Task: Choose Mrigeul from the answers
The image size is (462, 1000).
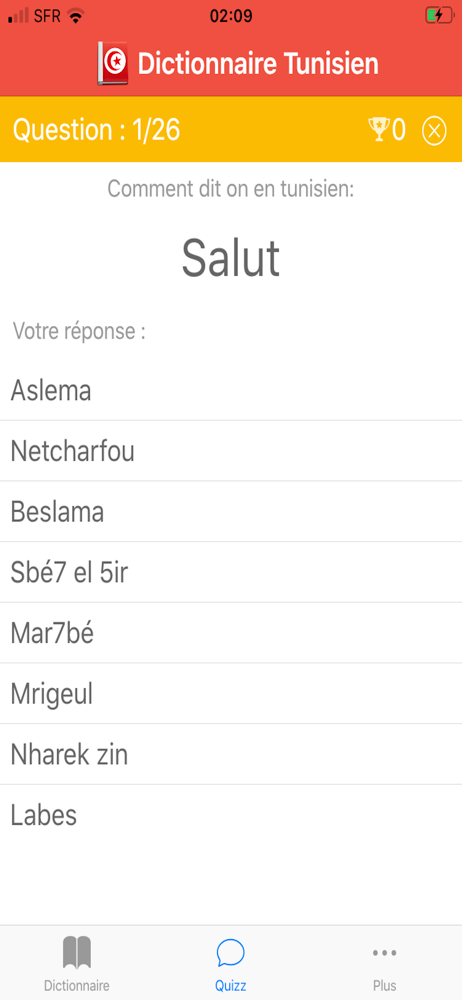Action: click(231, 693)
